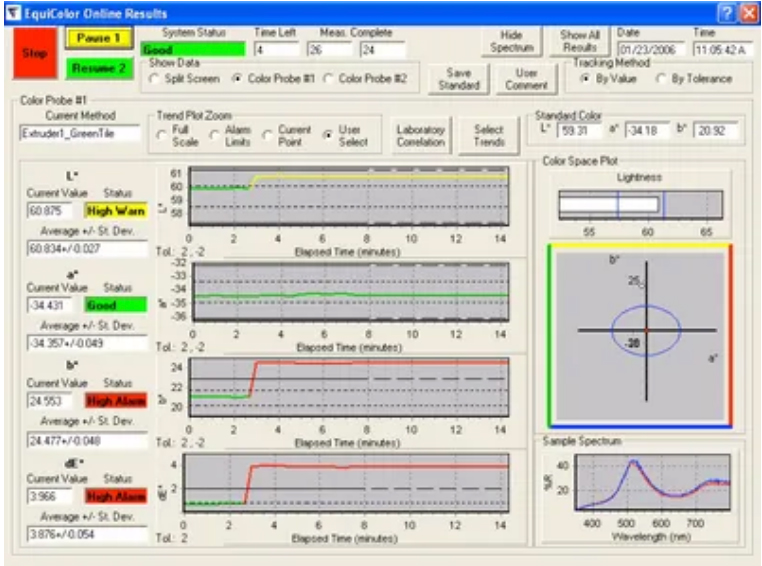
Task: Click the Standard Color b* field
Action: pos(716,131)
